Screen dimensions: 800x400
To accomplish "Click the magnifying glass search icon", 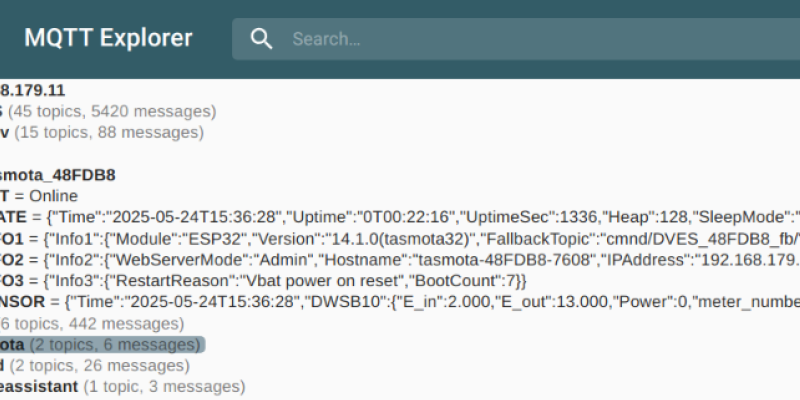I will (261, 39).
